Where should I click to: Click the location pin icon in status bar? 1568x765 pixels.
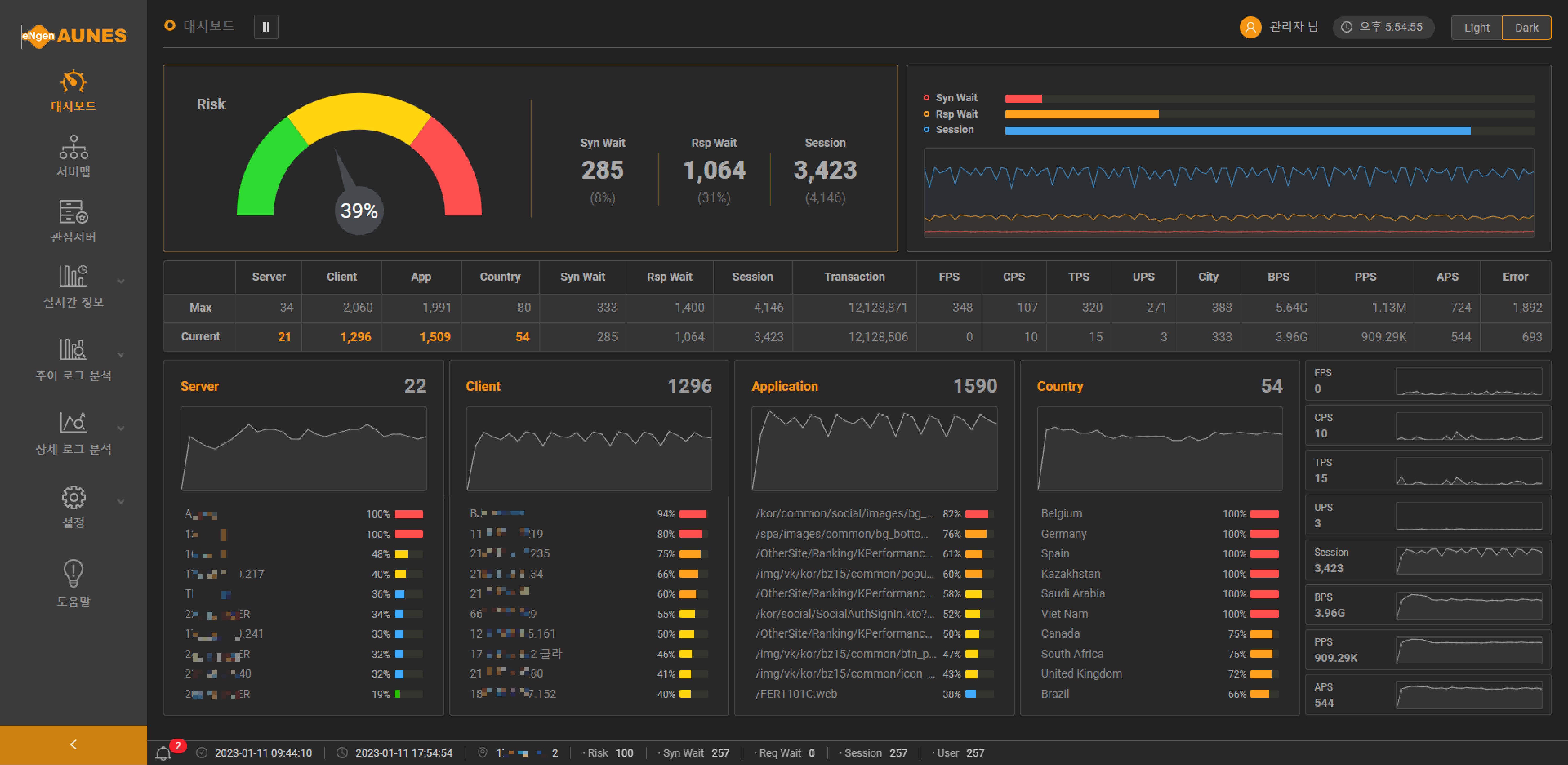pos(482,753)
